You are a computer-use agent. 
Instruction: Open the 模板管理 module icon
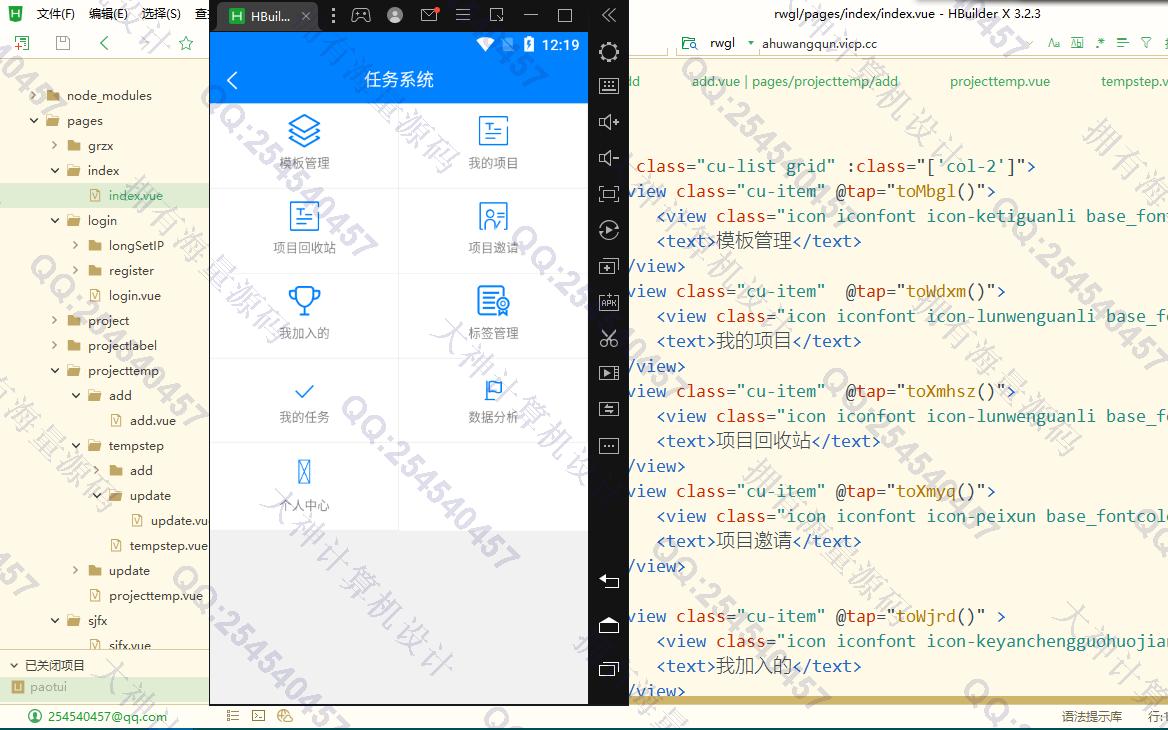pos(304,131)
